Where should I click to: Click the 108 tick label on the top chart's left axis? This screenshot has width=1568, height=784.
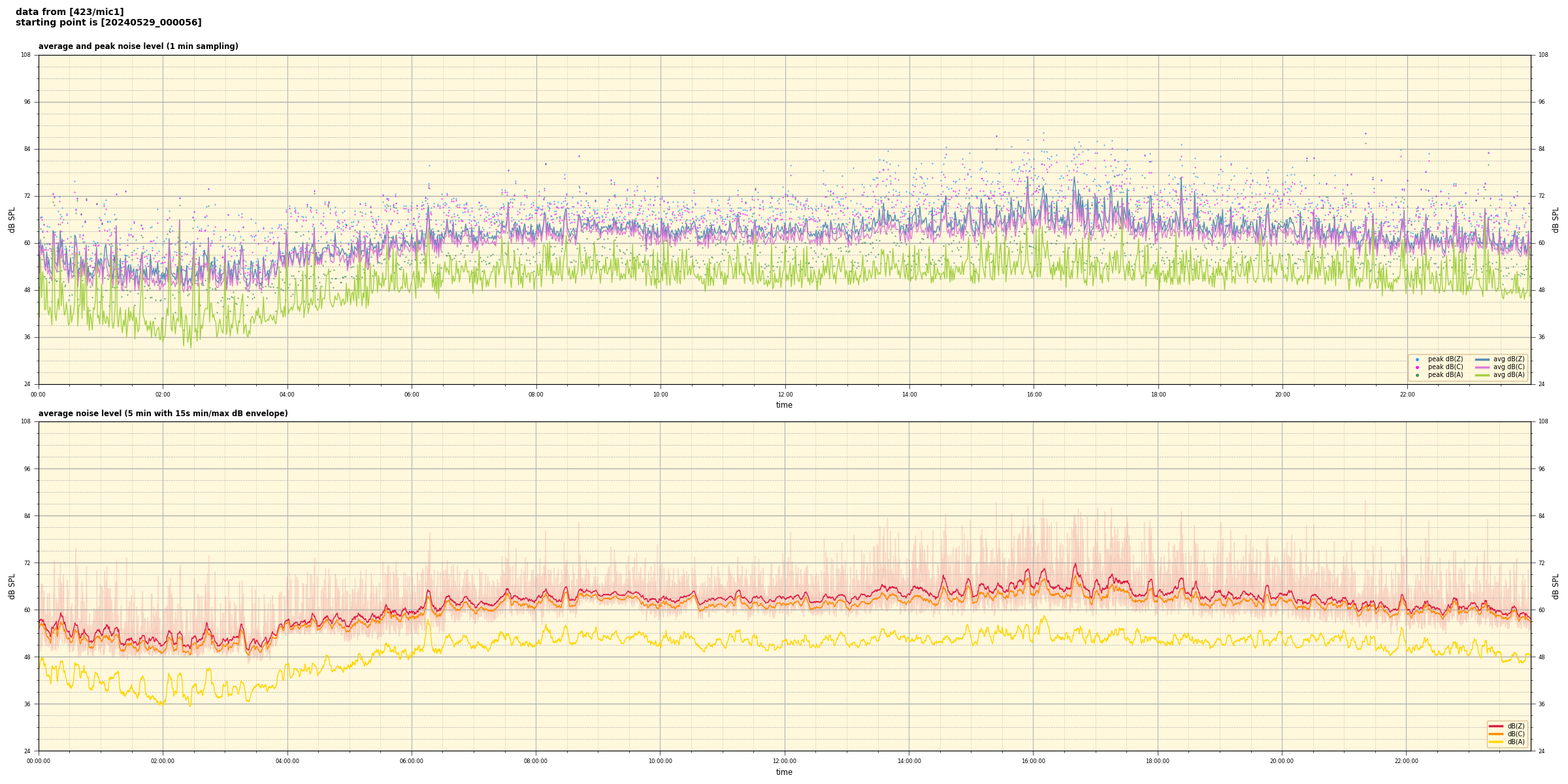pyautogui.click(x=26, y=55)
